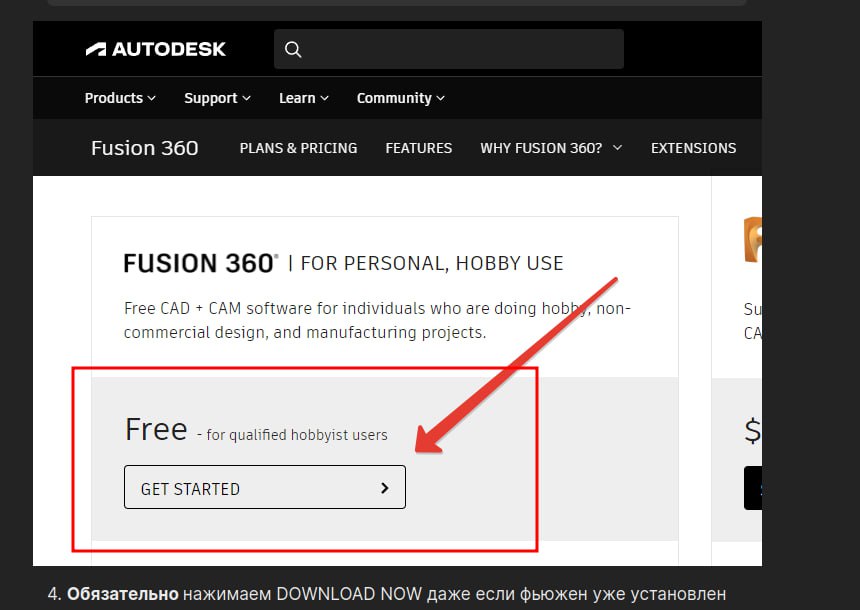Select '- for qualified hobbyist users' text
860x610 pixels.
292,435
